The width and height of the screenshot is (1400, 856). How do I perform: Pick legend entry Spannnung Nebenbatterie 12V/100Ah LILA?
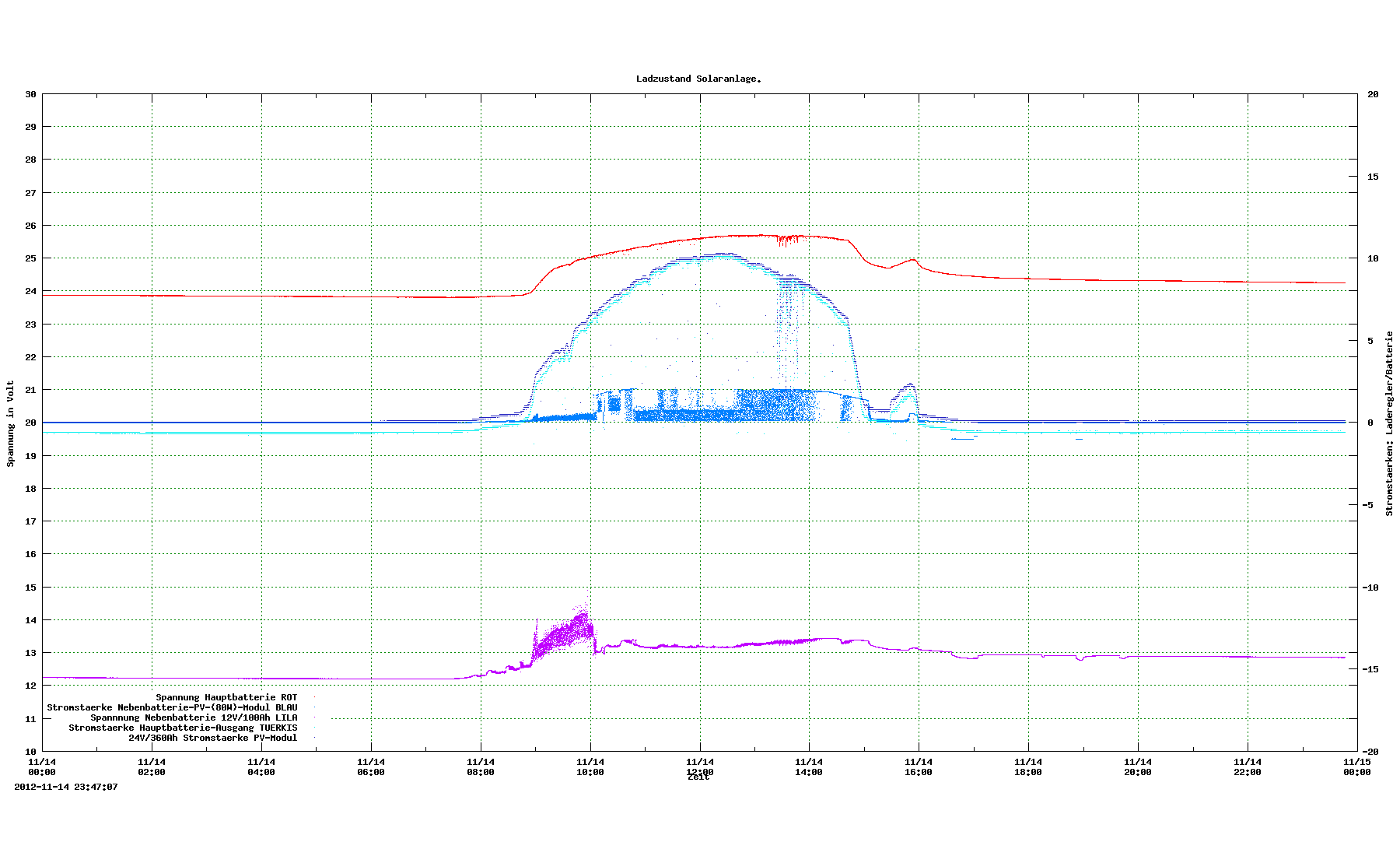(x=194, y=717)
